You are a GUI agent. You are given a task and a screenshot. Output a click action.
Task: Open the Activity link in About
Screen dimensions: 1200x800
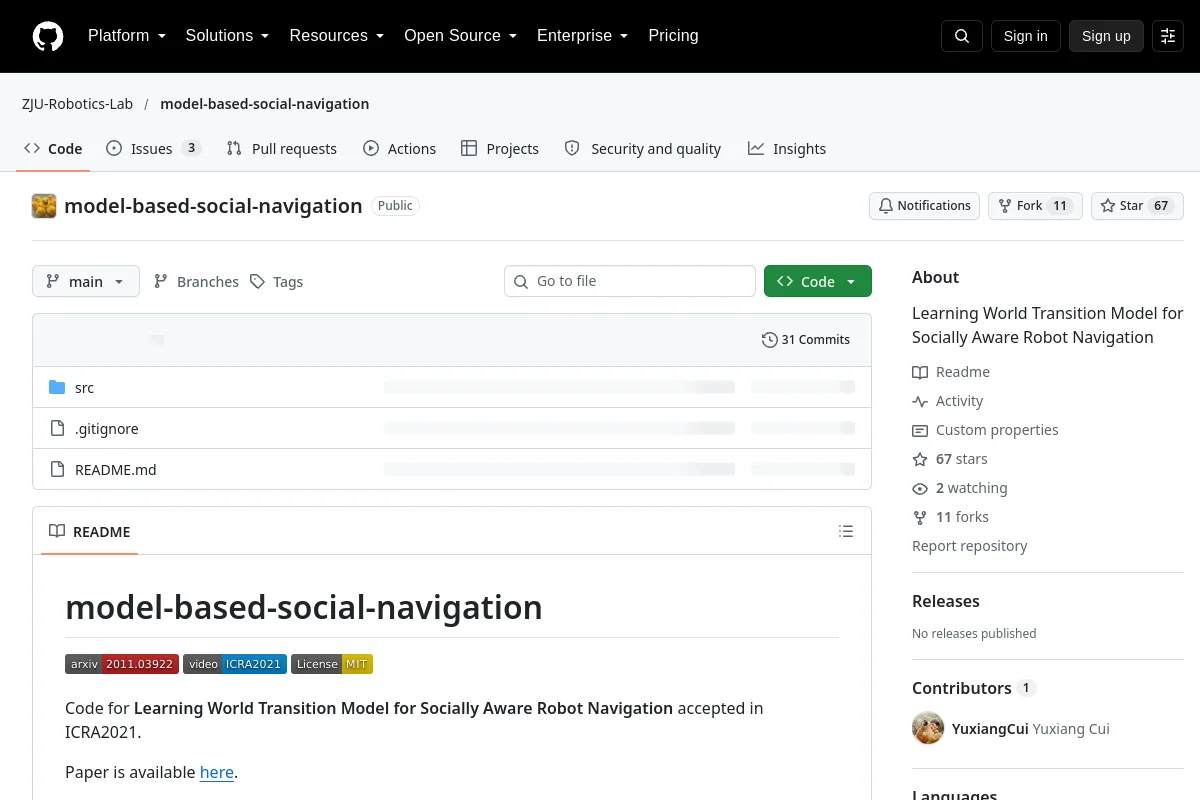tap(948, 401)
